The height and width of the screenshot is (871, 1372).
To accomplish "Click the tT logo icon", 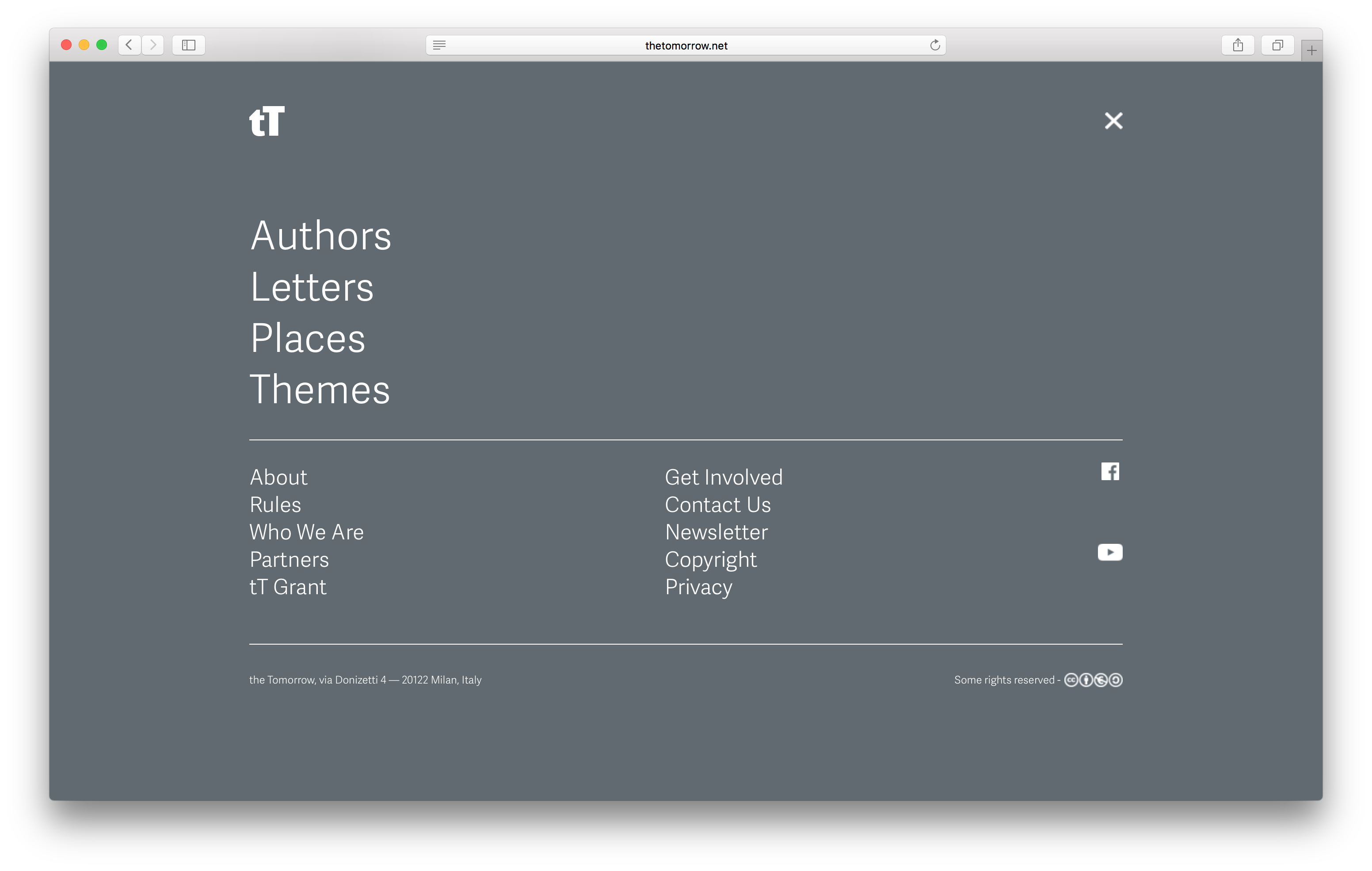I will [267, 121].
